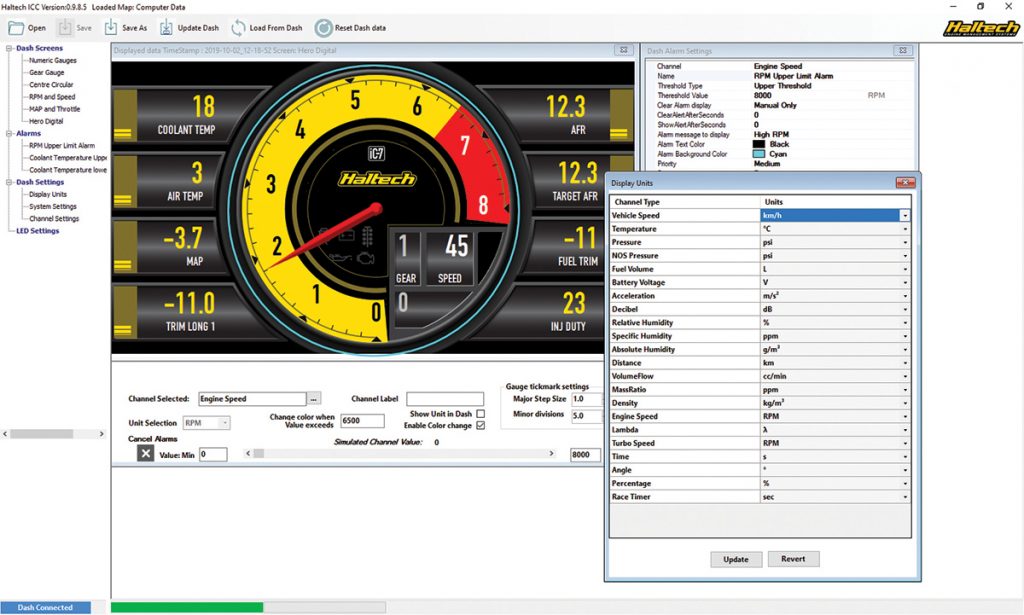
Task: Click the Major Step Size field
Action: tap(586, 399)
